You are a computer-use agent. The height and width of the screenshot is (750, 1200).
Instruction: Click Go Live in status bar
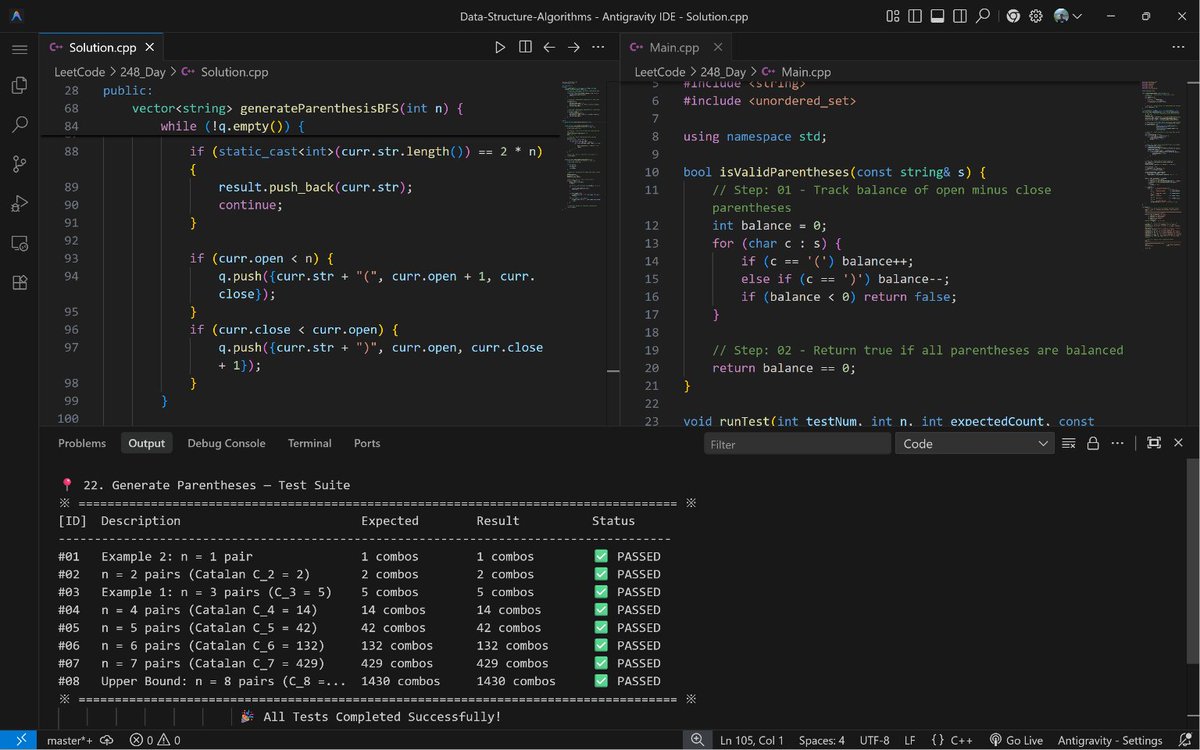coord(1016,740)
